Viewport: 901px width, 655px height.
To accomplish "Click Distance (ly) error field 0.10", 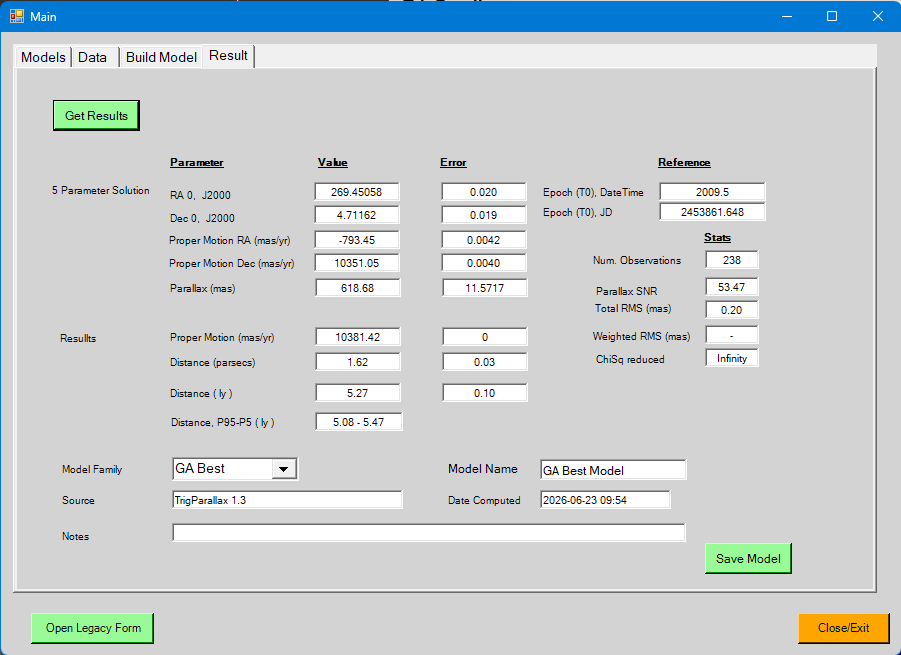I will 484,393.
